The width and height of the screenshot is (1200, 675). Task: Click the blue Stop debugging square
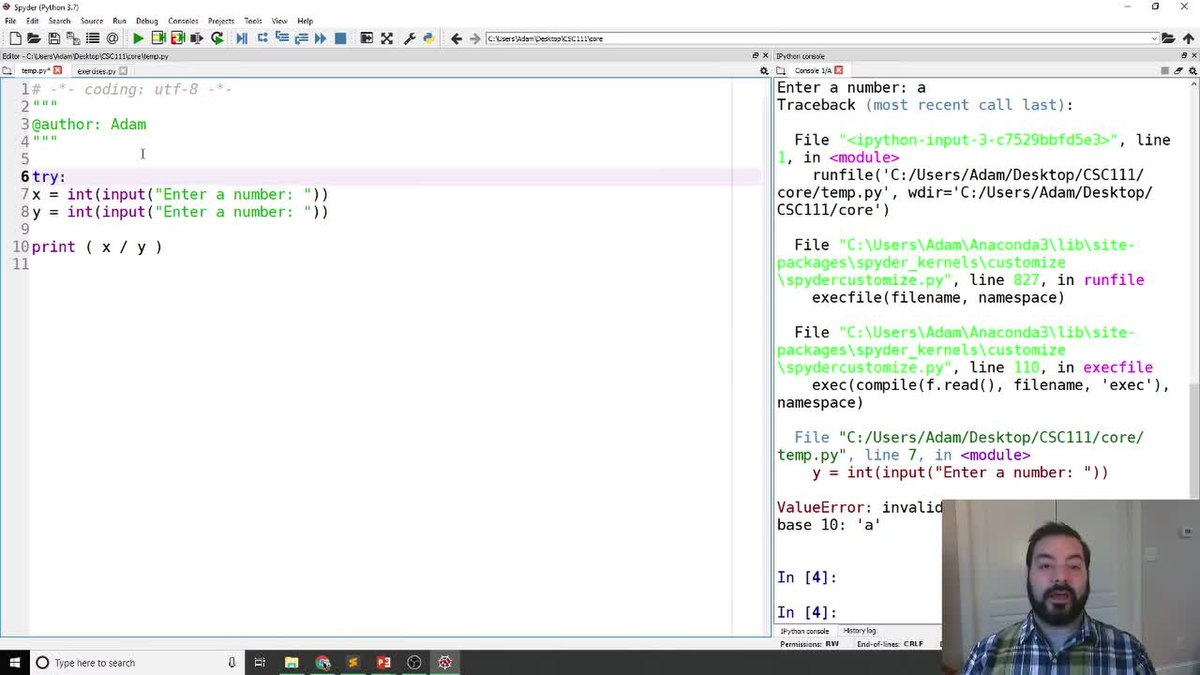[340, 38]
